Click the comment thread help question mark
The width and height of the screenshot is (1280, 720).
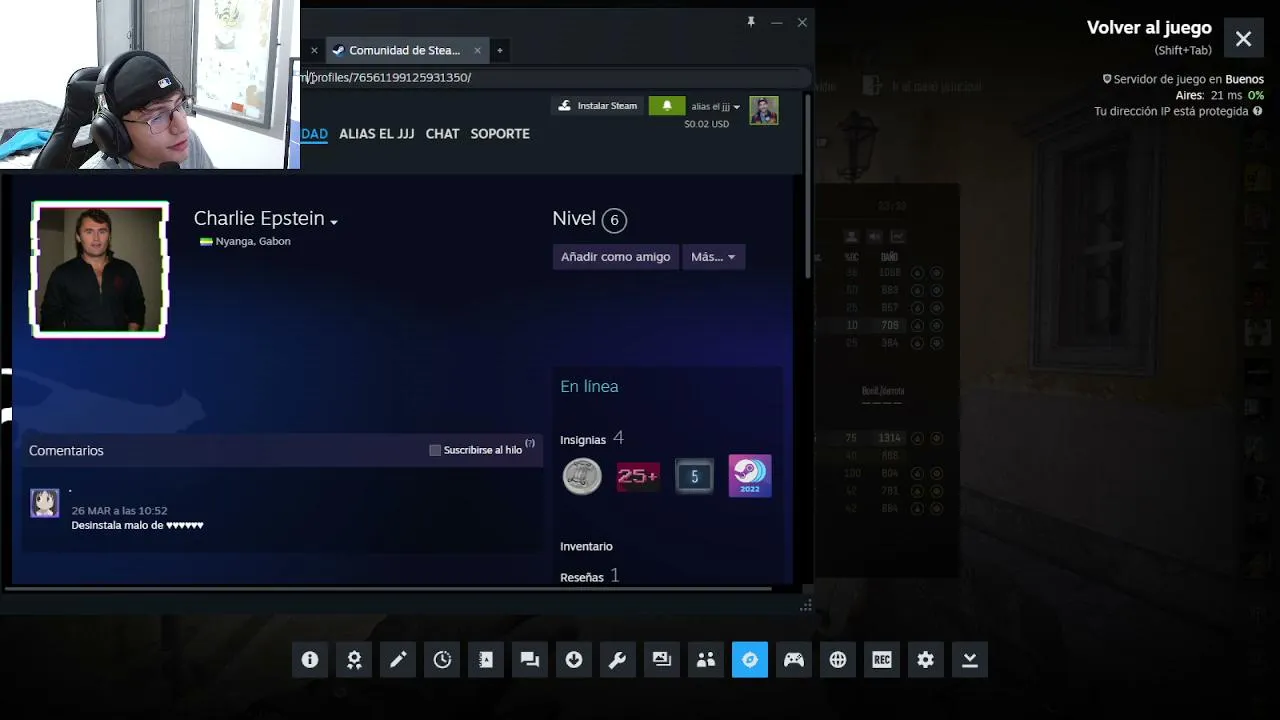pyautogui.click(x=530, y=443)
